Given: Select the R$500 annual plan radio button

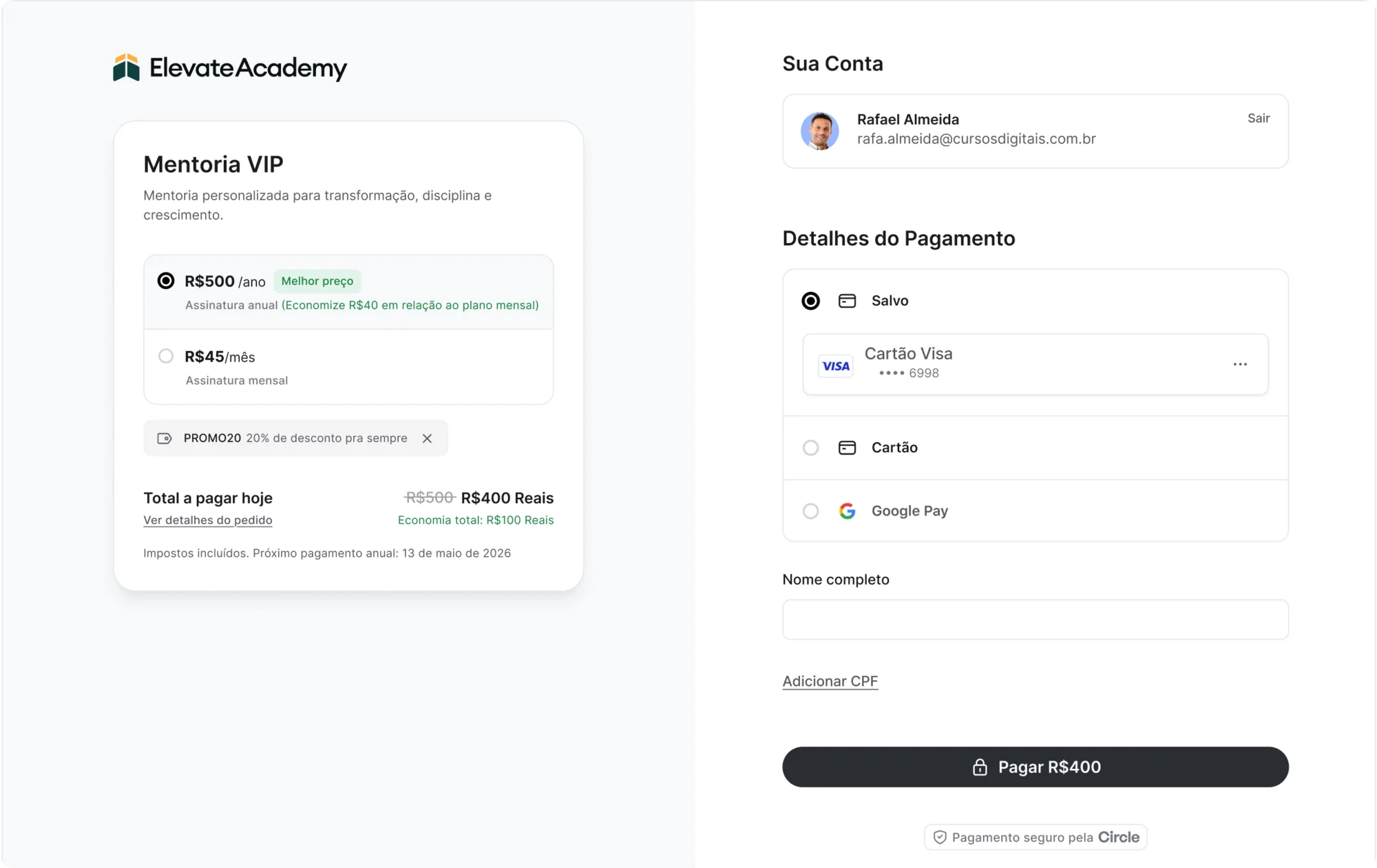Looking at the screenshot, I should pos(166,281).
